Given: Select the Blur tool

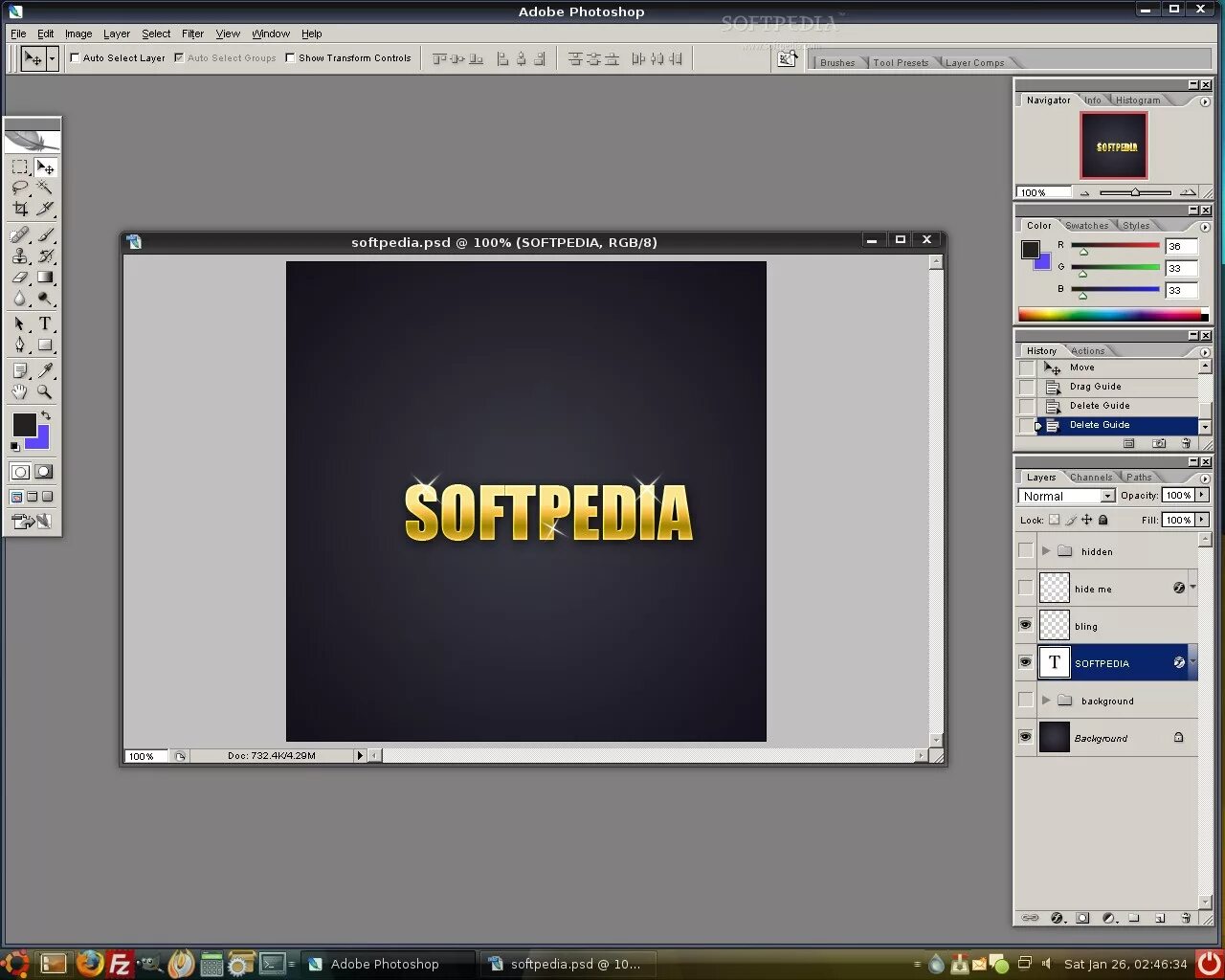Looking at the screenshot, I should (x=20, y=299).
